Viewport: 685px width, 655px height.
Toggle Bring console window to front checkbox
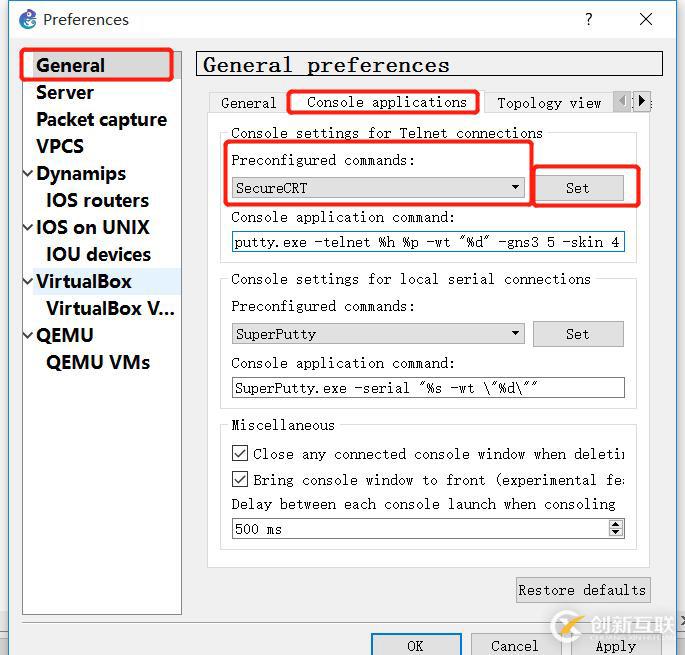[240, 479]
